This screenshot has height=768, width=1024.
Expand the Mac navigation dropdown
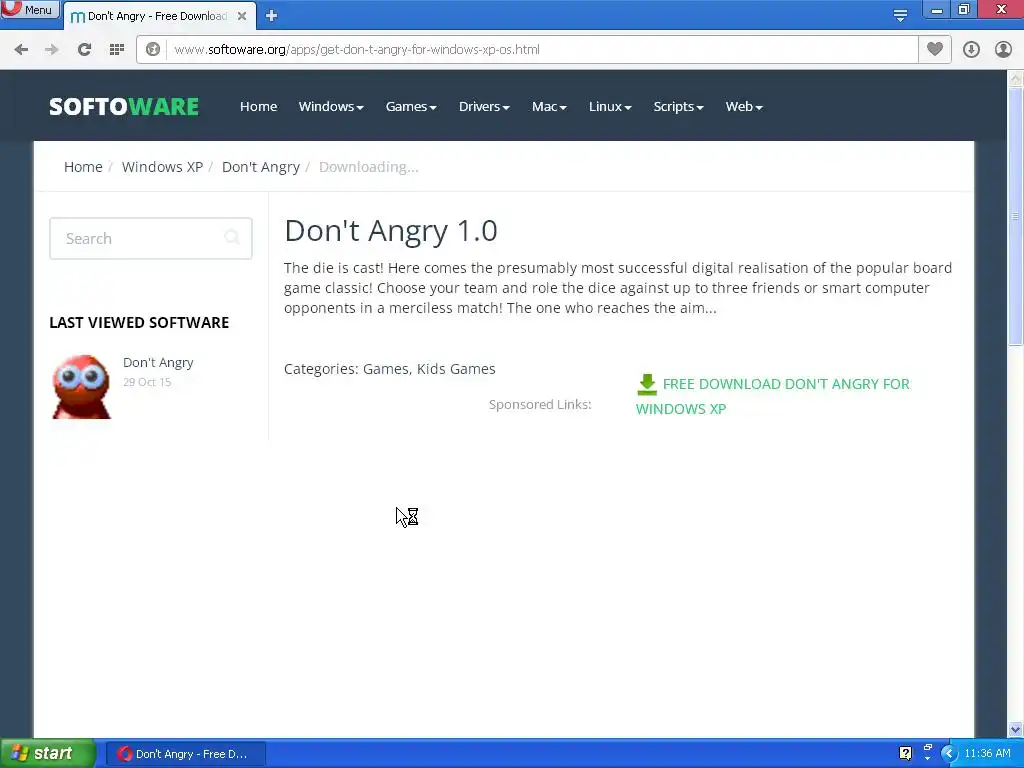point(549,106)
